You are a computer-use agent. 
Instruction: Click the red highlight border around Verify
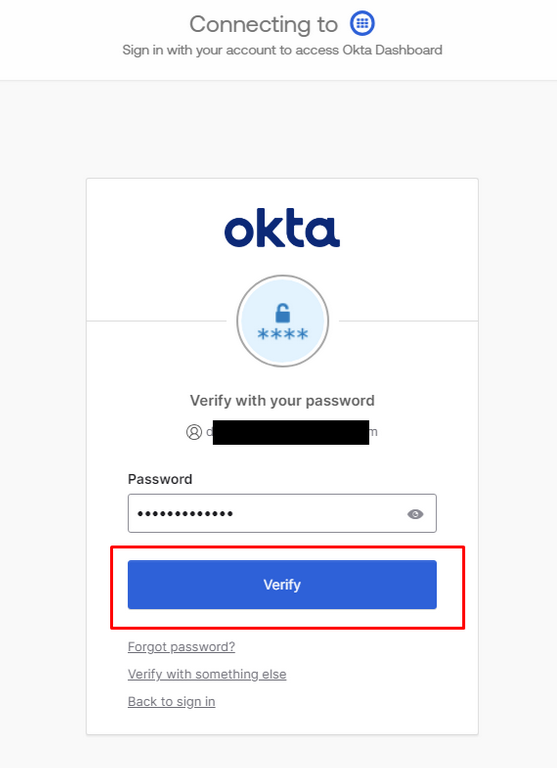[288, 547]
